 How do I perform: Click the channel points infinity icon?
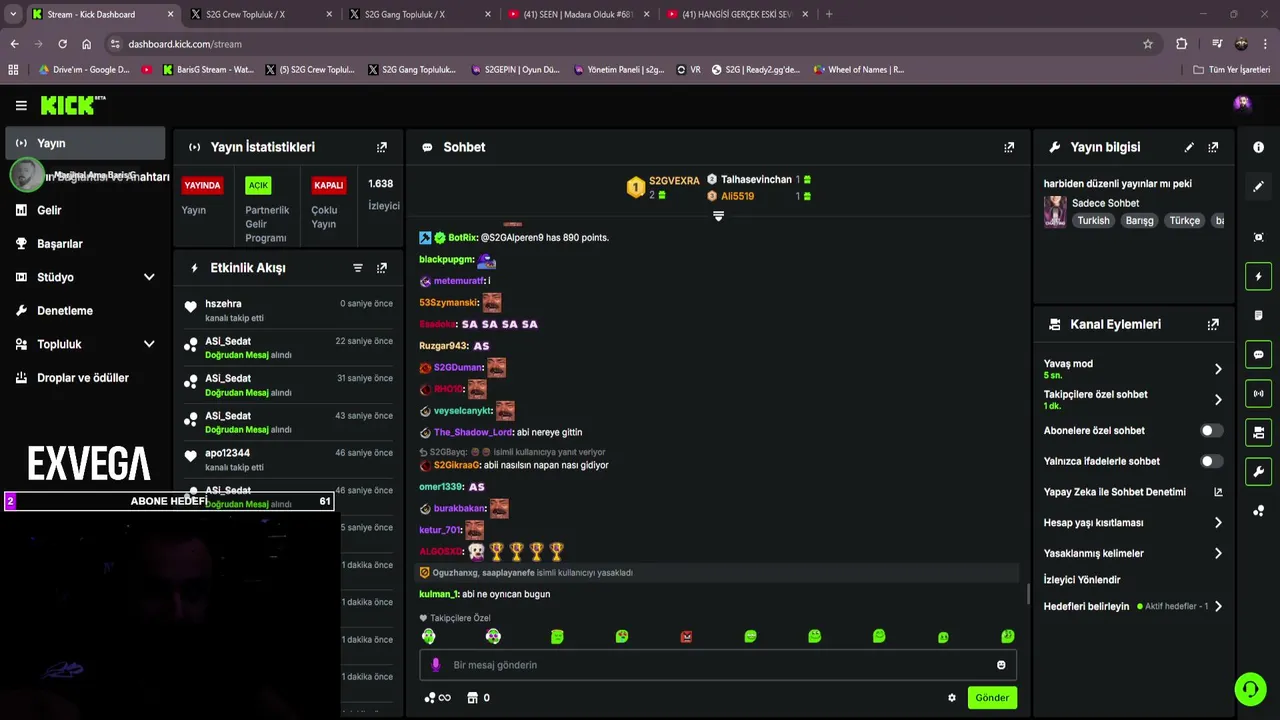(x=438, y=698)
